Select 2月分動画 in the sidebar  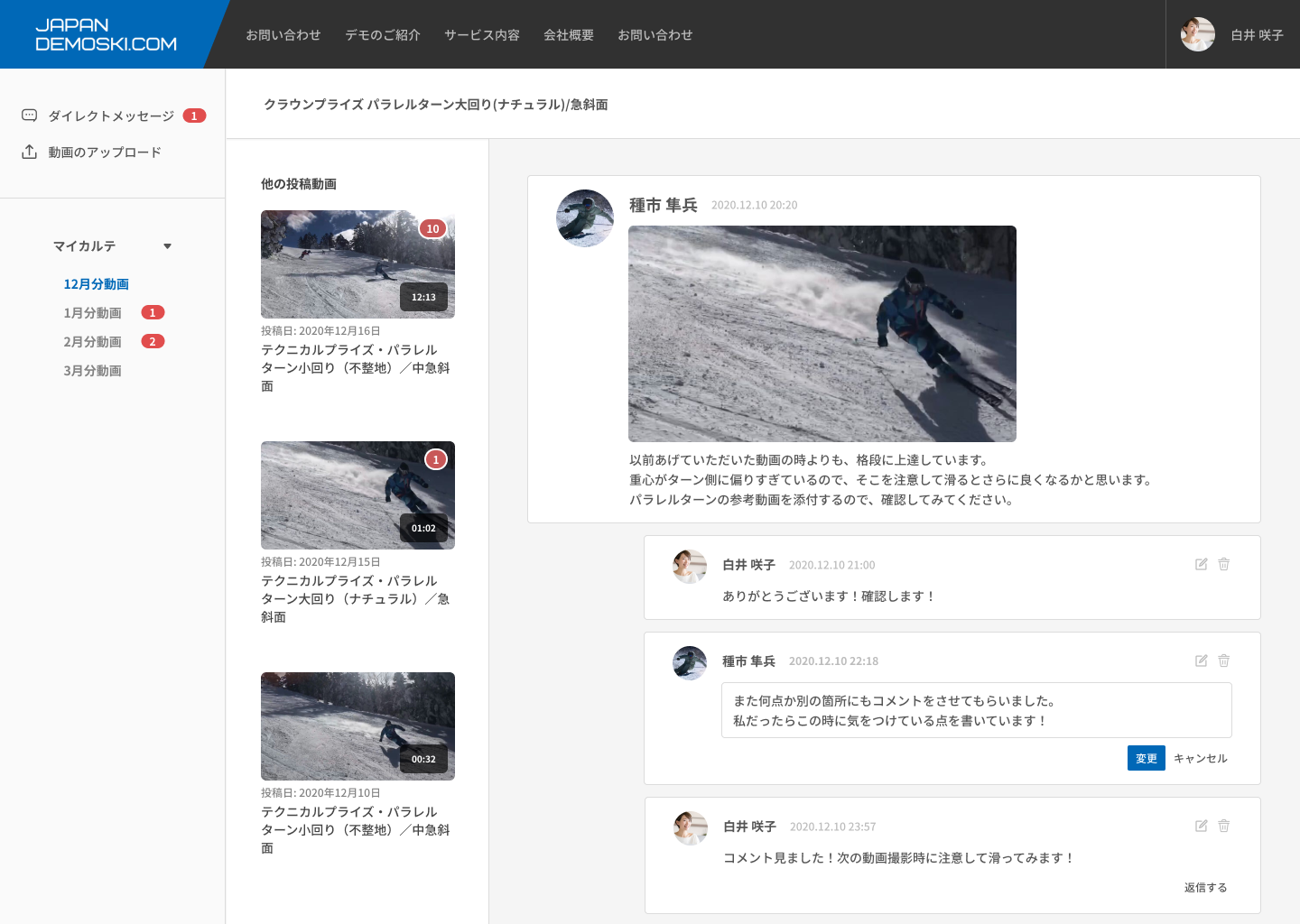[x=92, y=342]
